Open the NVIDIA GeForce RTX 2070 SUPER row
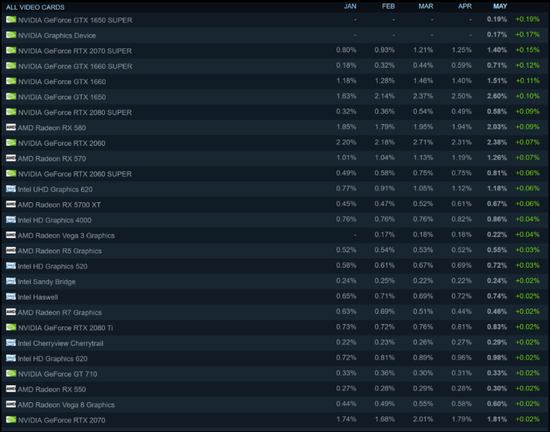Image resolution: width=550 pixels, height=432 pixels. (274, 50)
